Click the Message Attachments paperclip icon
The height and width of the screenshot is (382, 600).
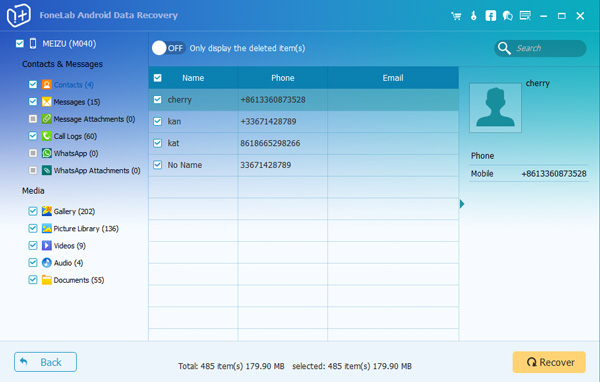click(x=47, y=119)
